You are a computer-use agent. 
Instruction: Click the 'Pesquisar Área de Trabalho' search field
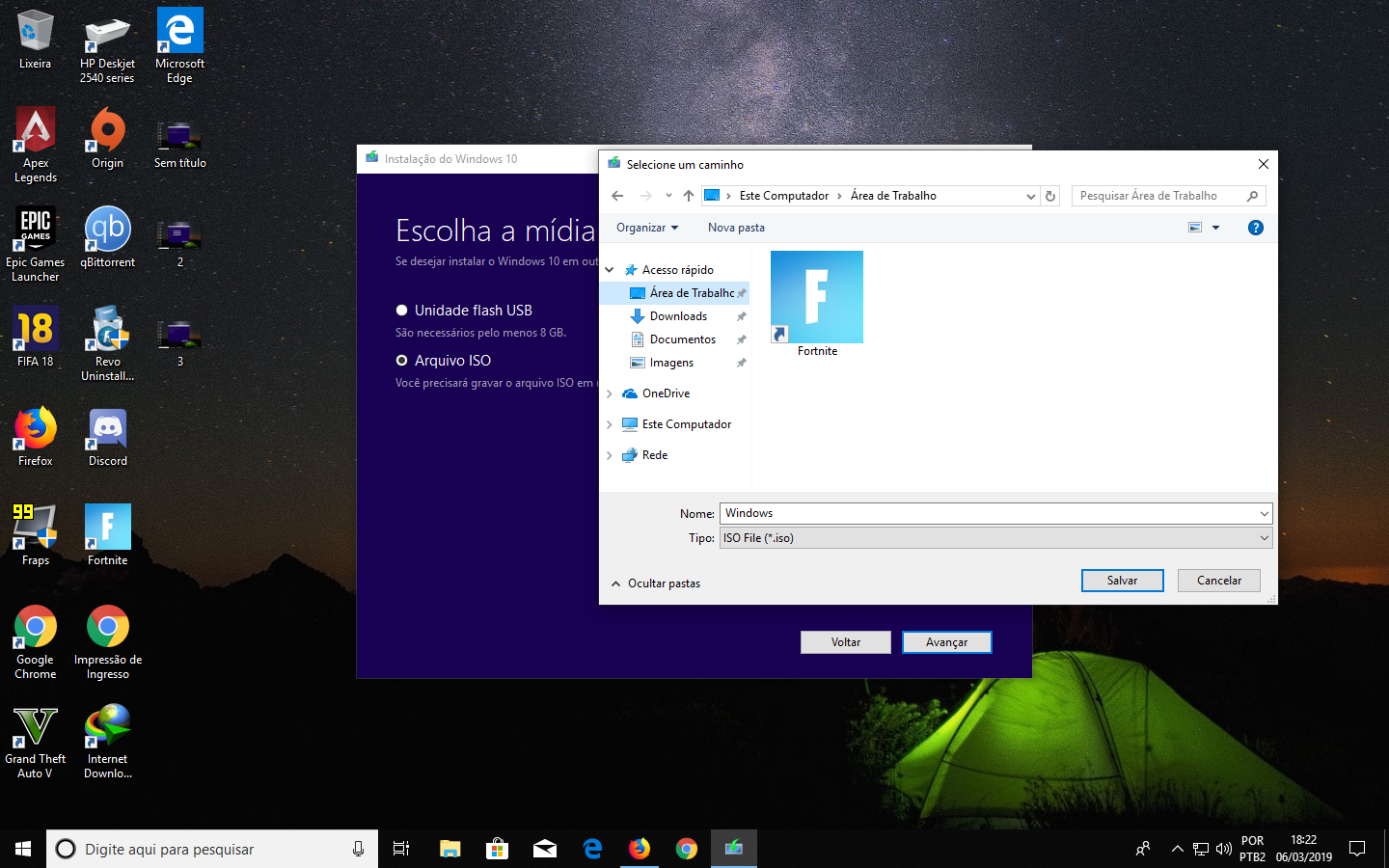click(x=1168, y=196)
